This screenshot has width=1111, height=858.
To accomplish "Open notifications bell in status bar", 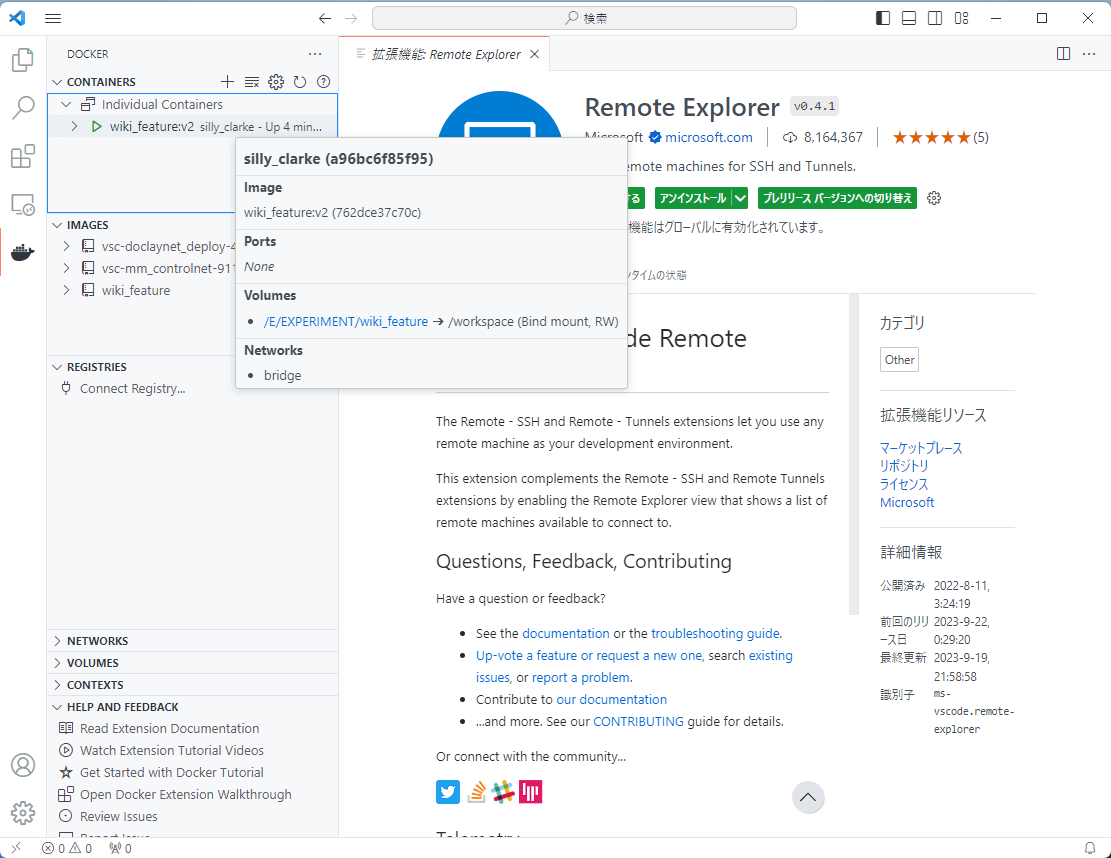I will pyautogui.click(x=1090, y=848).
